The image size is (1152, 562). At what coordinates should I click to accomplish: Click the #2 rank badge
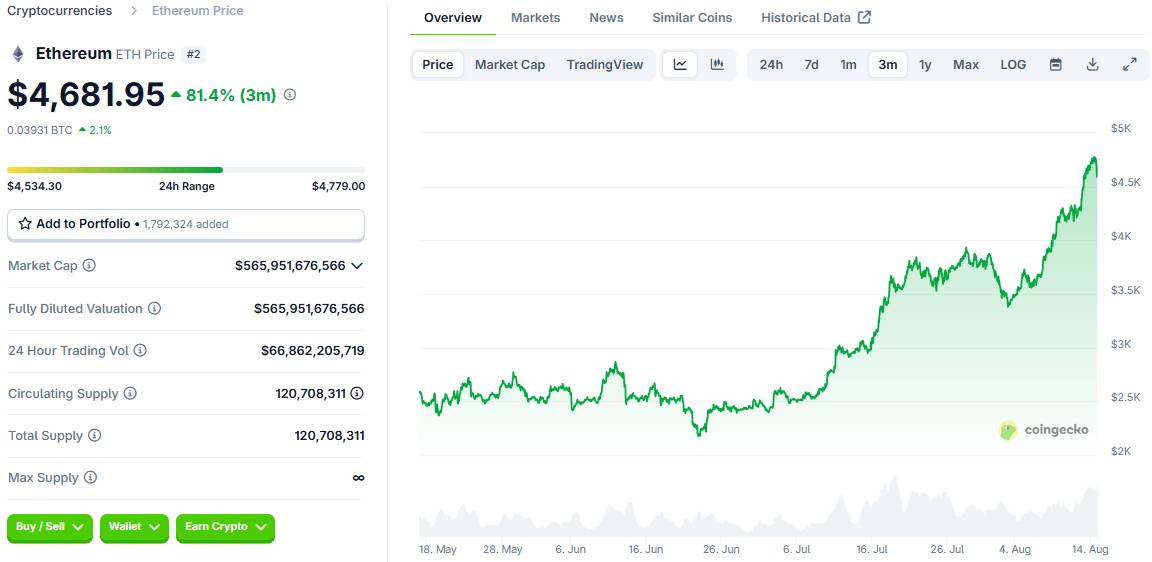tap(193, 54)
